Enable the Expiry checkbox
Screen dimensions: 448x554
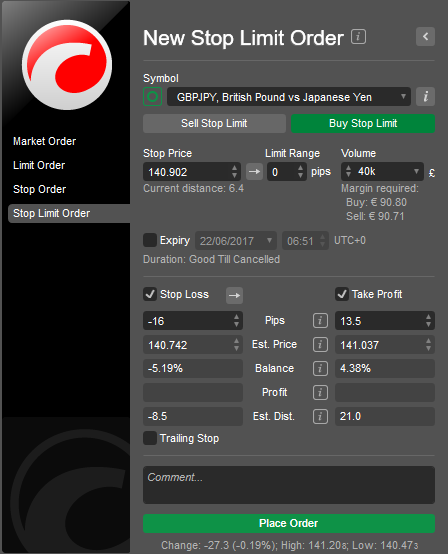point(150,240)
